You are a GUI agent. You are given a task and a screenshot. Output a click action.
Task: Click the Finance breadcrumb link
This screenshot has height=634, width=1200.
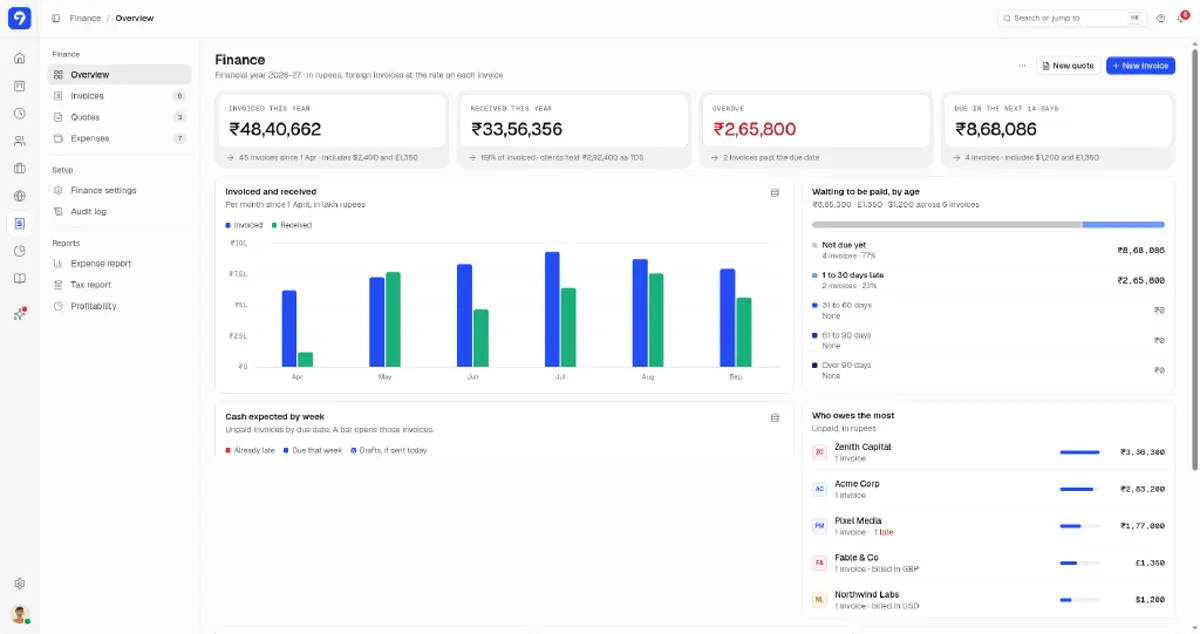[85, 18]
